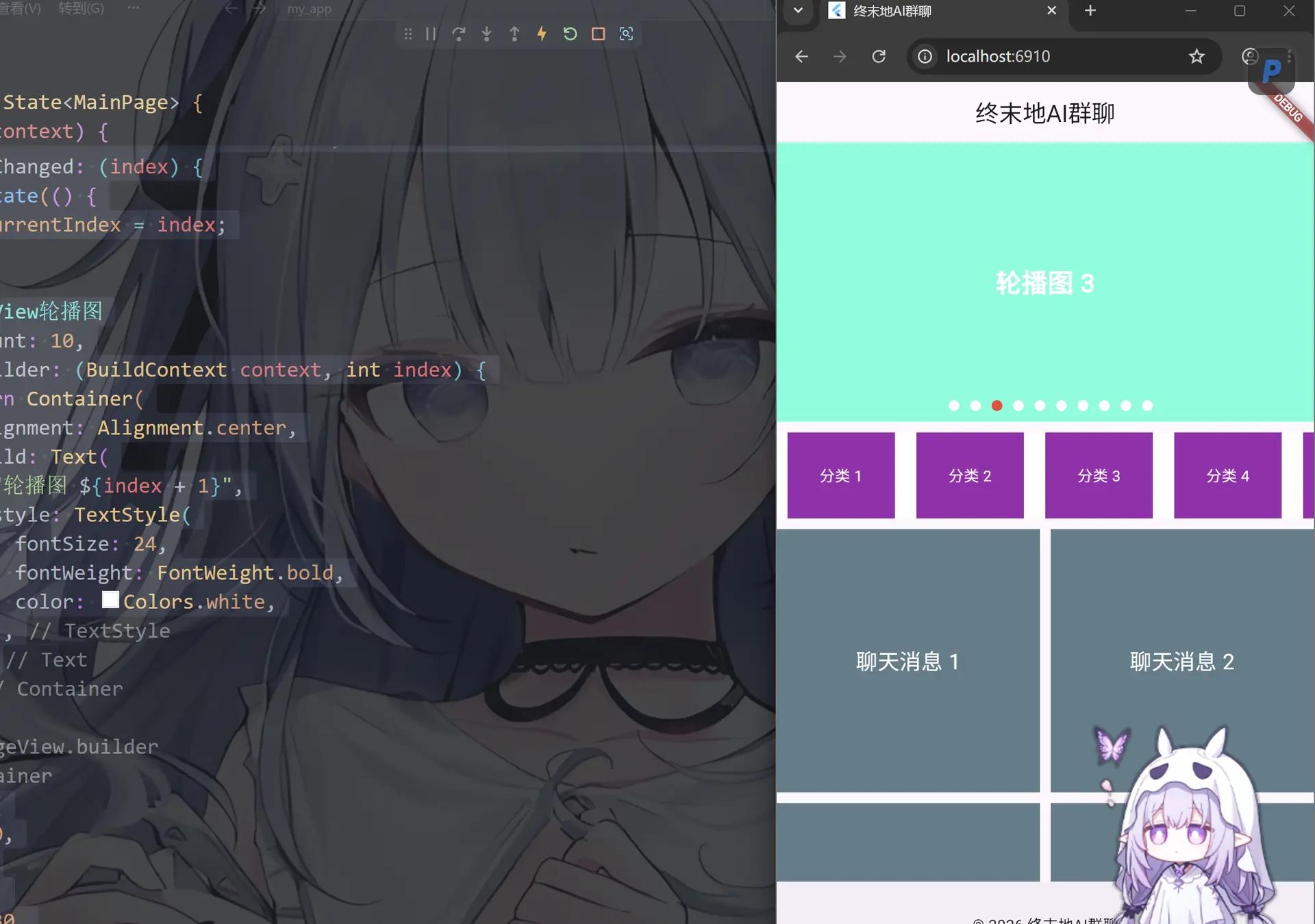Select the 终末地AI群聊 browser tab

[x=942, y=11]
